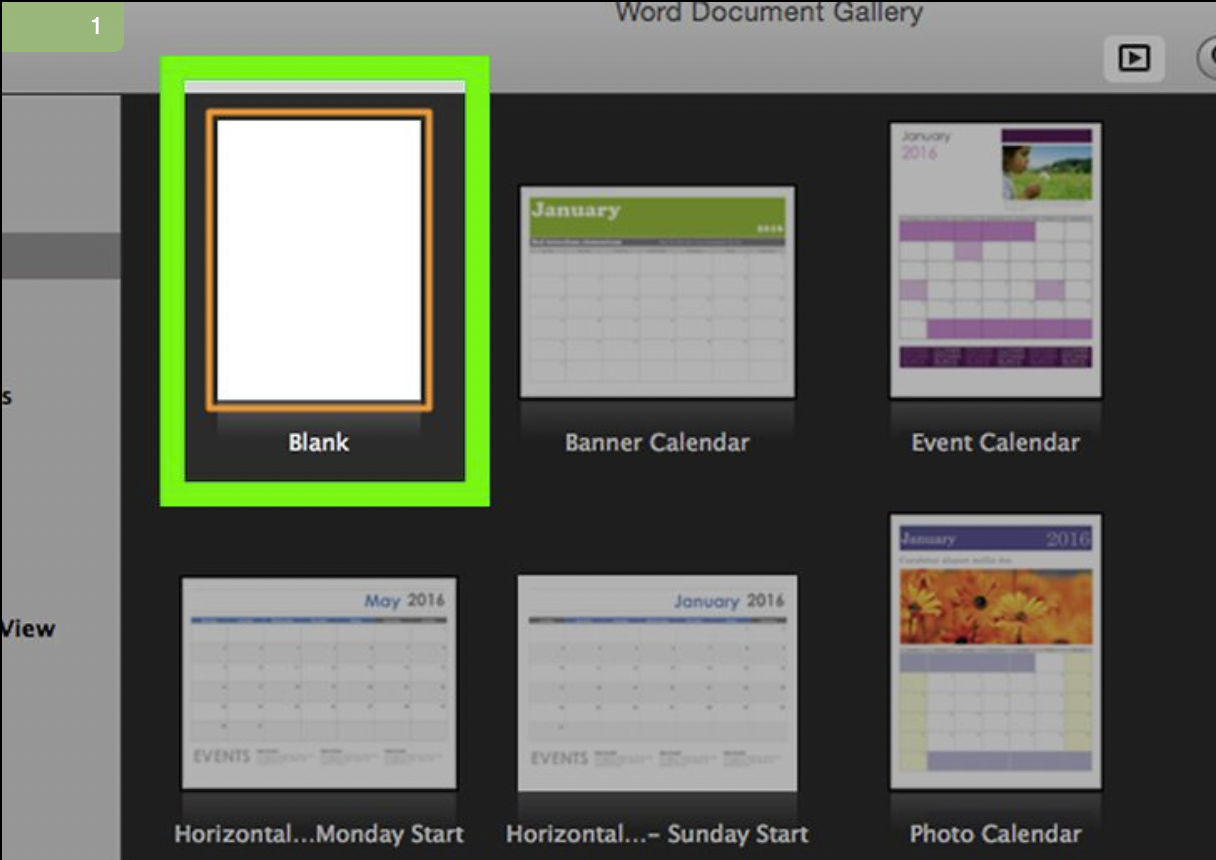Click the sidebar item ending in "s"
Screen dimensions: 1216x860
click(8, 397)
